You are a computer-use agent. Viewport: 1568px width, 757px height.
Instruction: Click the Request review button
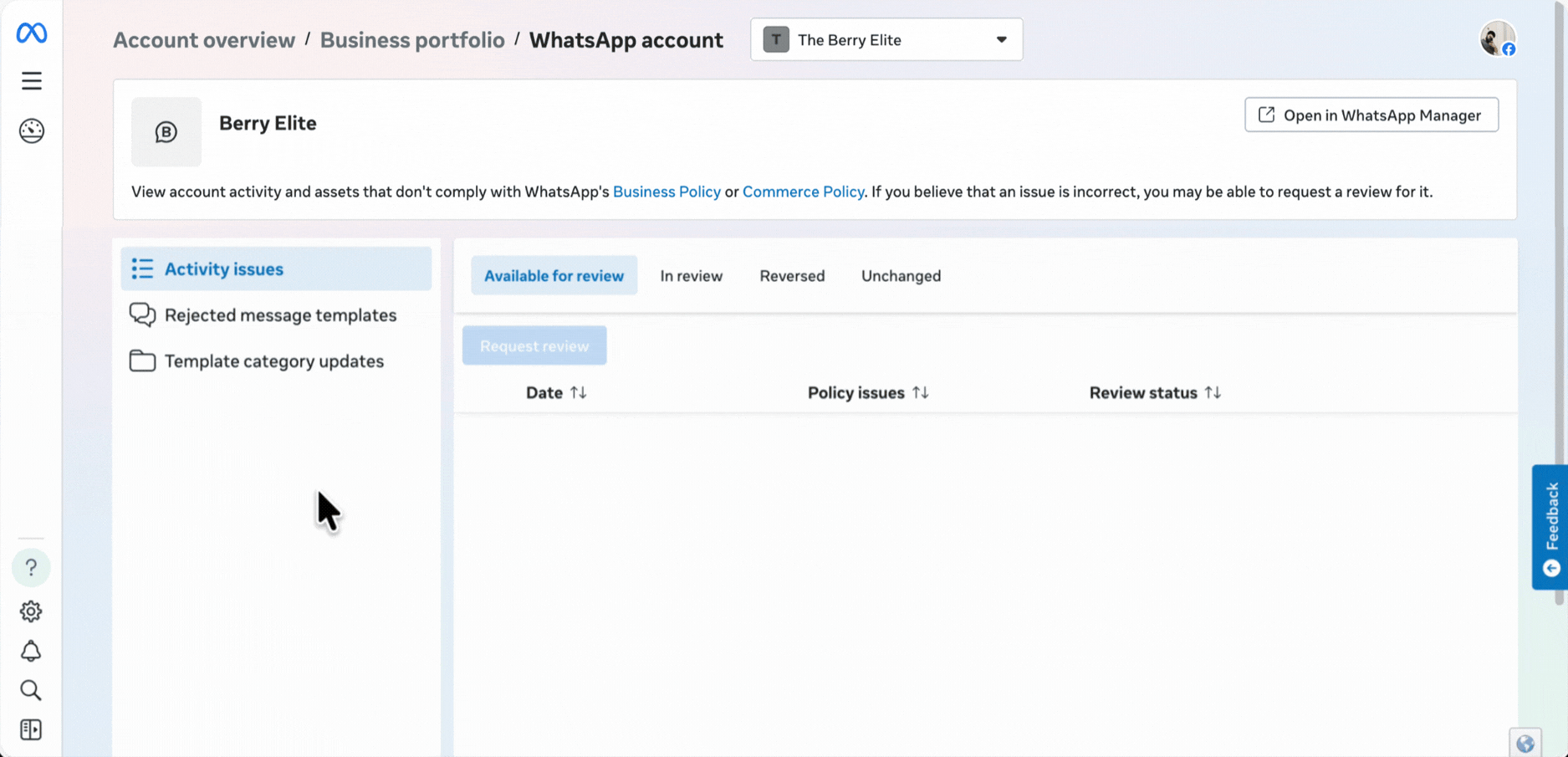(x=534, y=345)
